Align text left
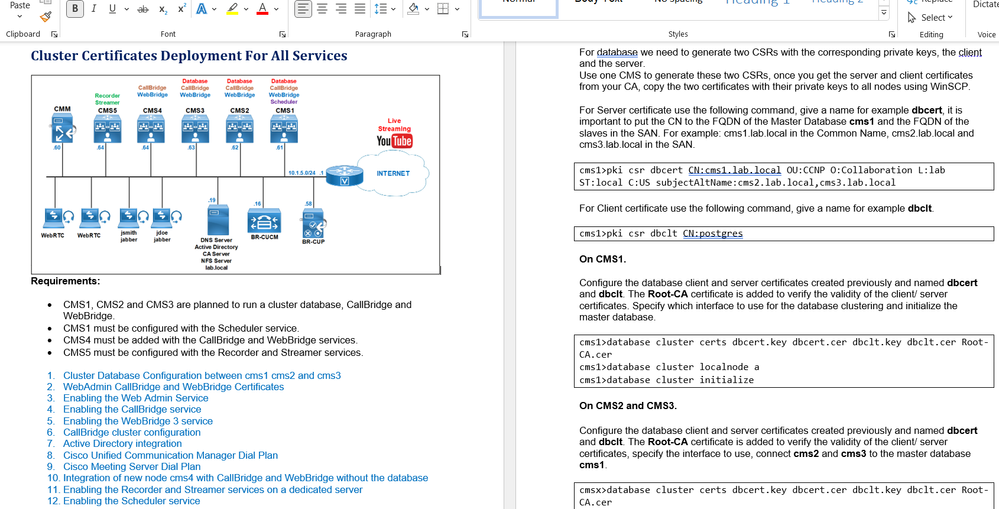This screenshot has width=999, height=509. pyautogui.click(x=303, y=9)
